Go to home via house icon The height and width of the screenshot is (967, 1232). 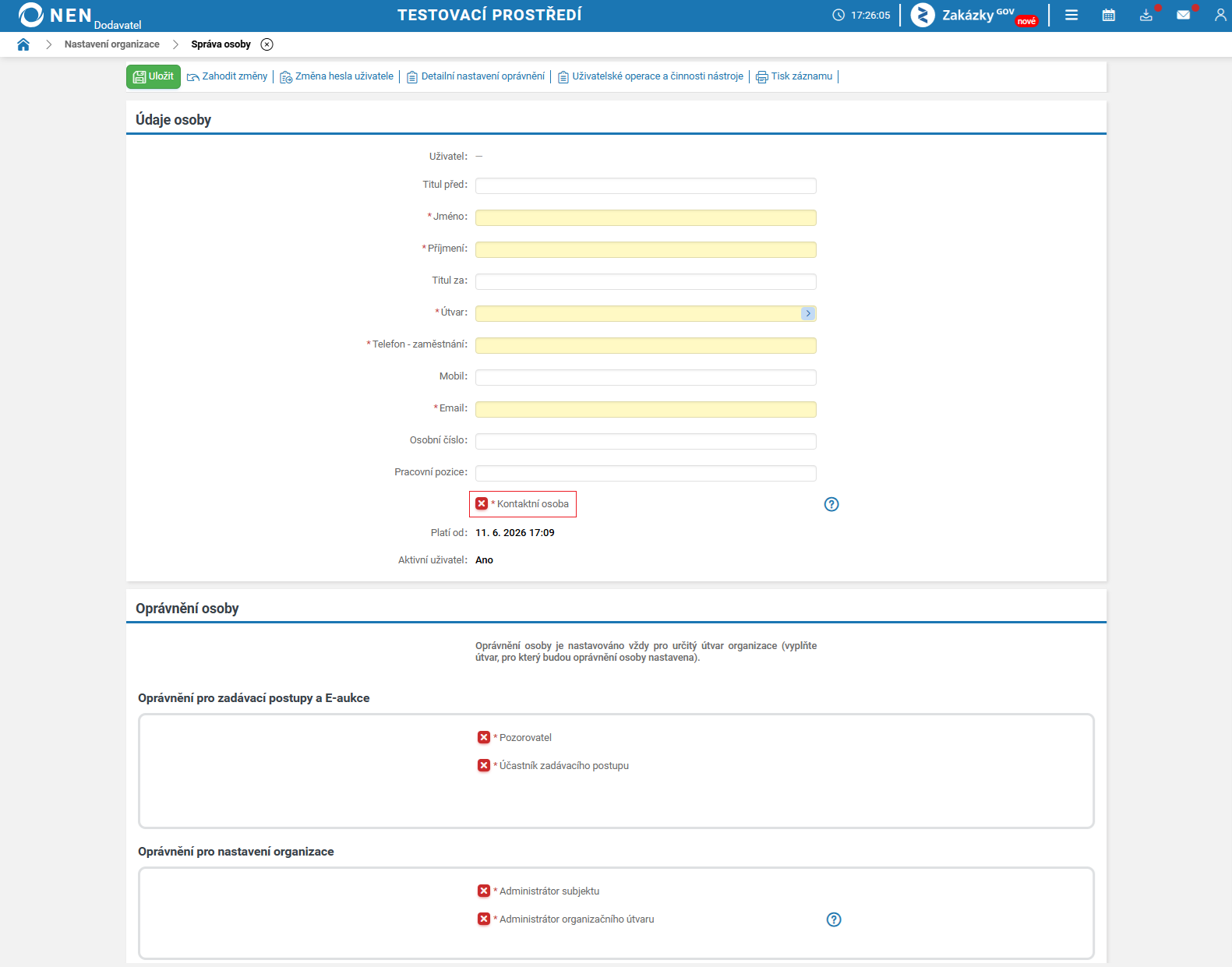(x=23, y=44)
